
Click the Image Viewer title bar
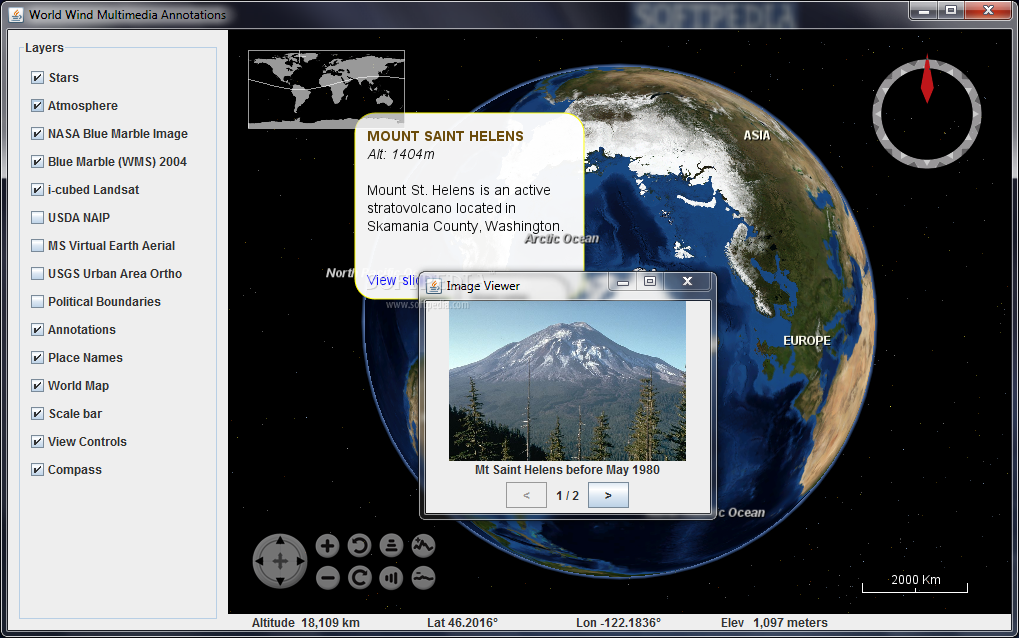coord(567,285)
